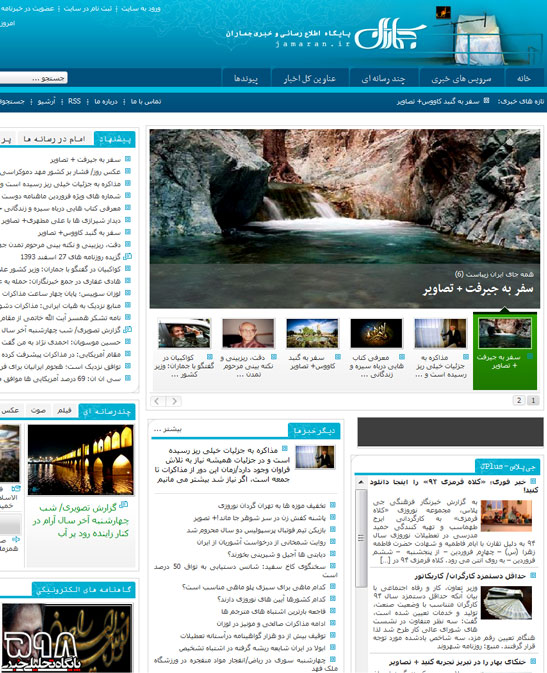Open the خانه home menu item
Viewport: 547px width, 673px height.
click(524, 78)
